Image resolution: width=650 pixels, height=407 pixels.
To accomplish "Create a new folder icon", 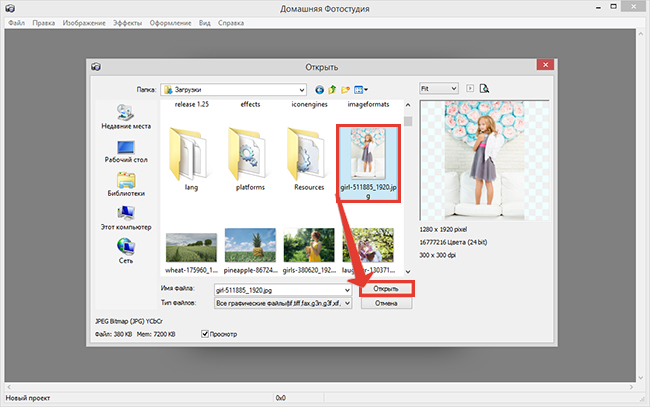I will coord(345,90).
